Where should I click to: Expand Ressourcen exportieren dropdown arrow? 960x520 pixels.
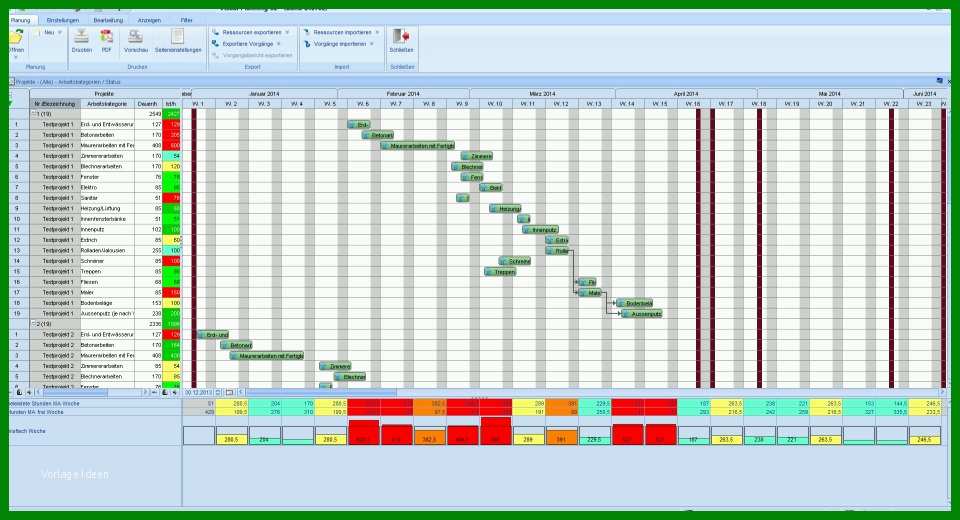[287, 32]
